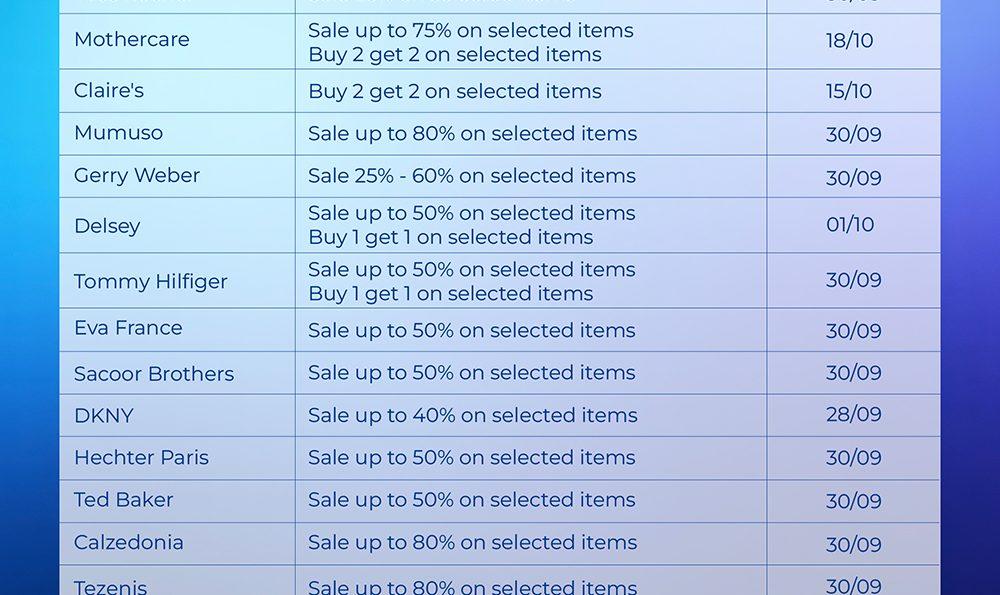Click the Delsey brand name
The height and width of the screenshot is (595, 1000).
(107, 226)
